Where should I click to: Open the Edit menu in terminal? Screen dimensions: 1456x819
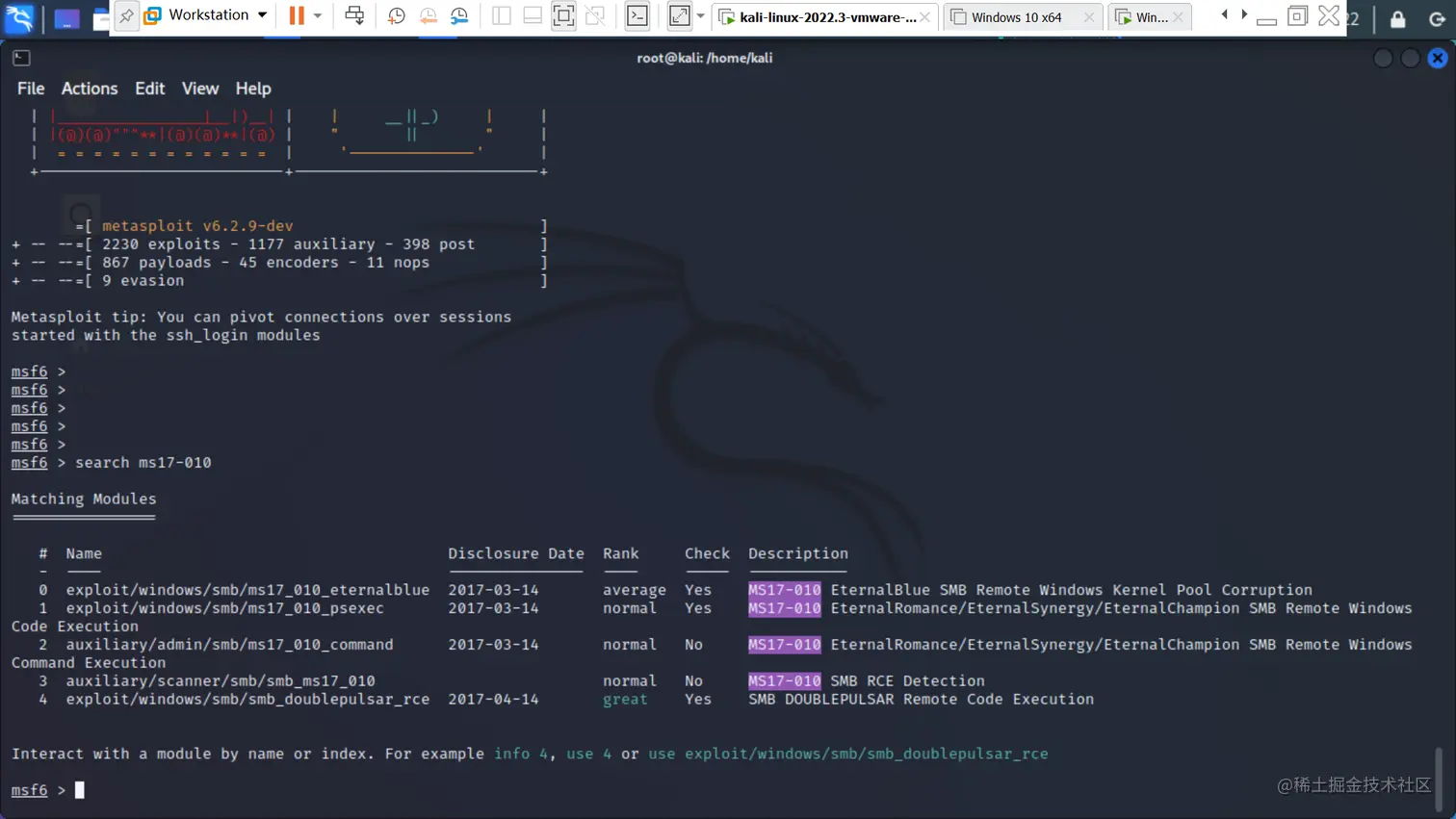point(149,89)
